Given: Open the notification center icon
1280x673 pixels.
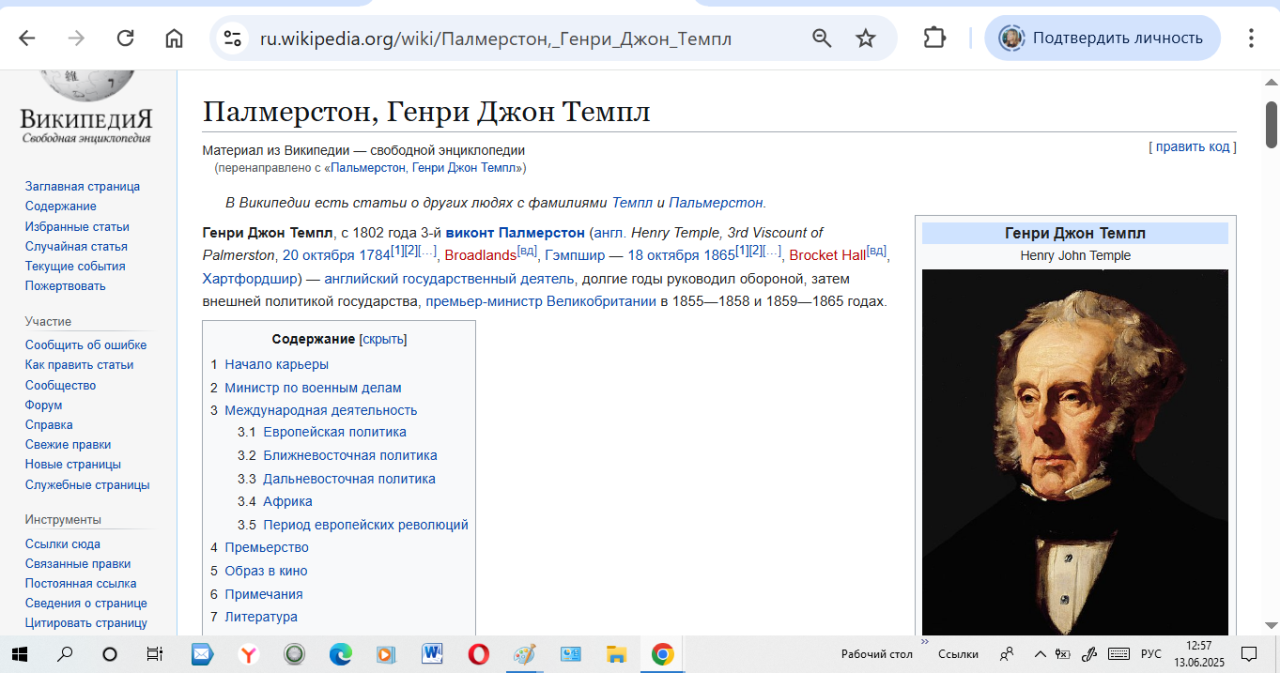Looking at the screenshot, I should click(1249, 655).
